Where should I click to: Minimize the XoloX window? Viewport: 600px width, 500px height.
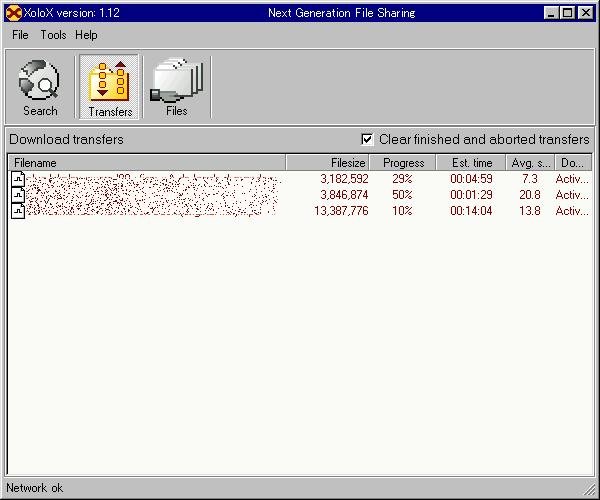tap(551, 13)
